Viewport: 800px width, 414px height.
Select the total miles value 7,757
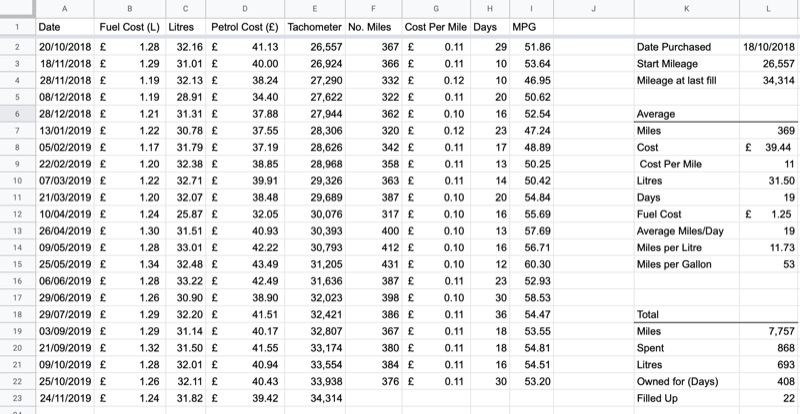(x=769, y=331)
